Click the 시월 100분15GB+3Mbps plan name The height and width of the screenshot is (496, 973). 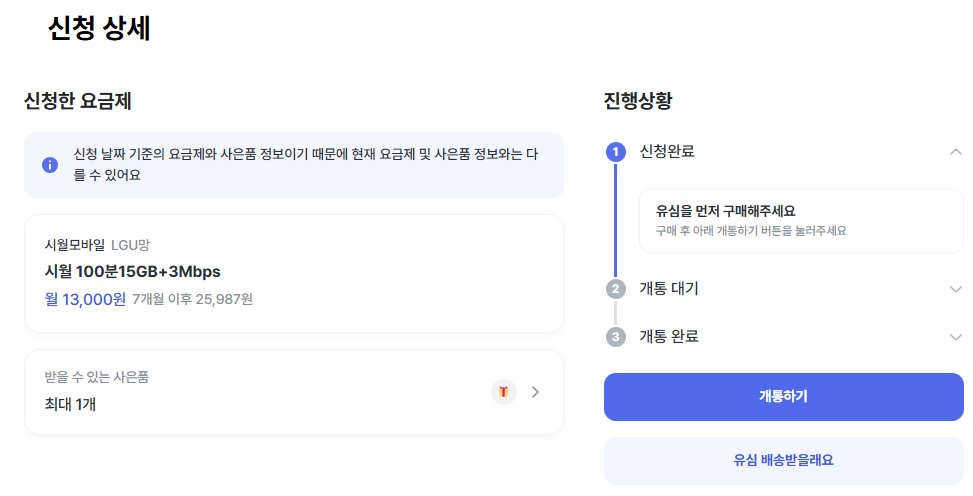point(132,272)
